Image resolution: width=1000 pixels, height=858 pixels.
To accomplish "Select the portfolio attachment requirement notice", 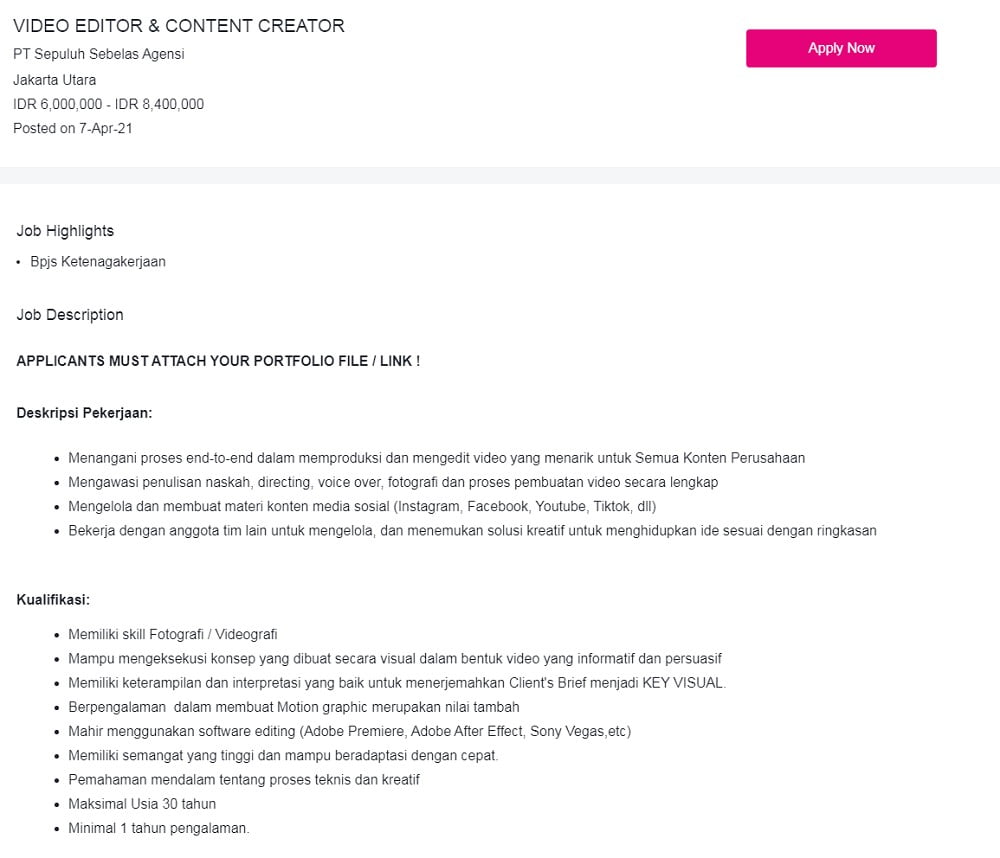I will [217, 361].
